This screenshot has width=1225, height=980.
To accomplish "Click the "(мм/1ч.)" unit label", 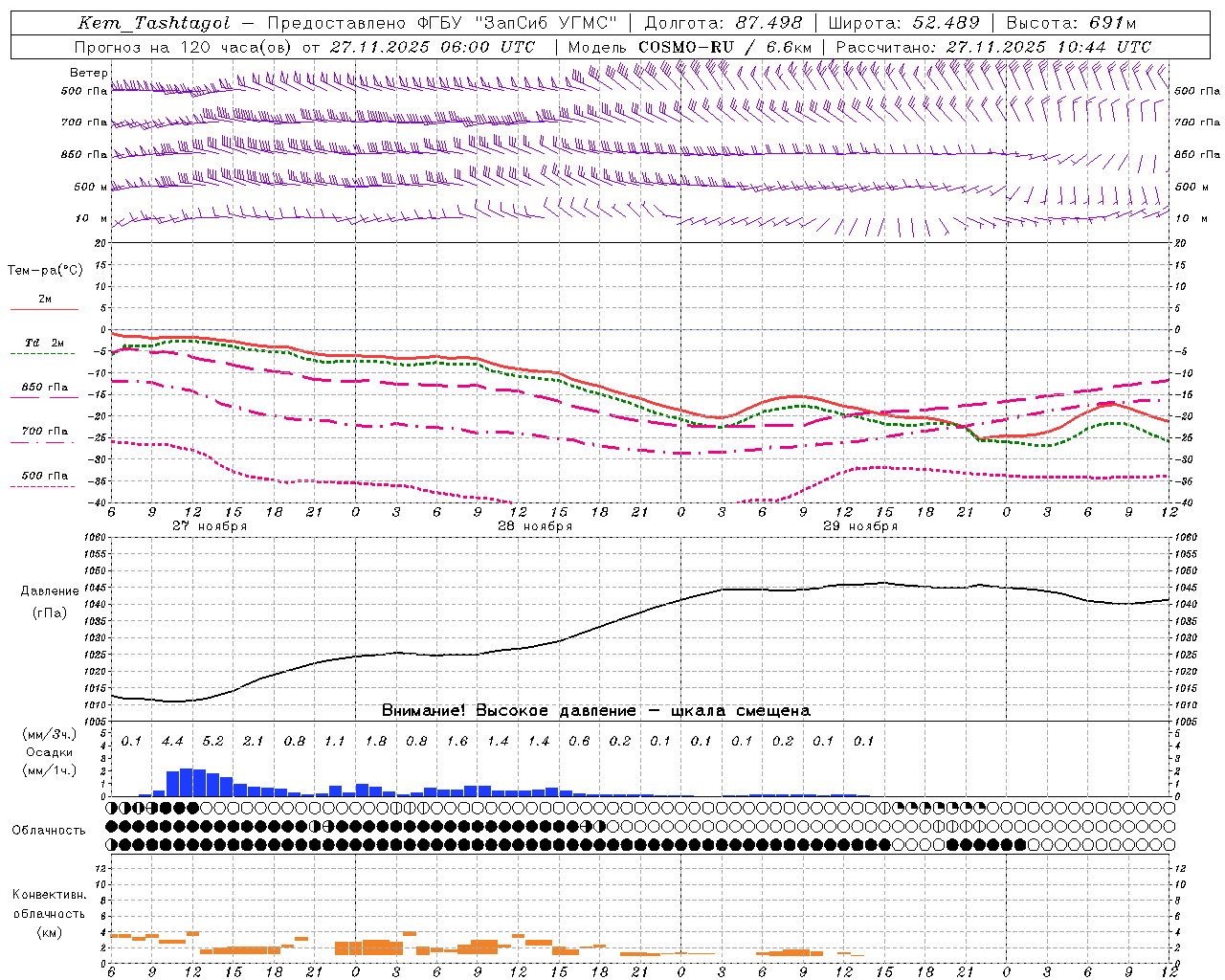I will pos(49,770).
